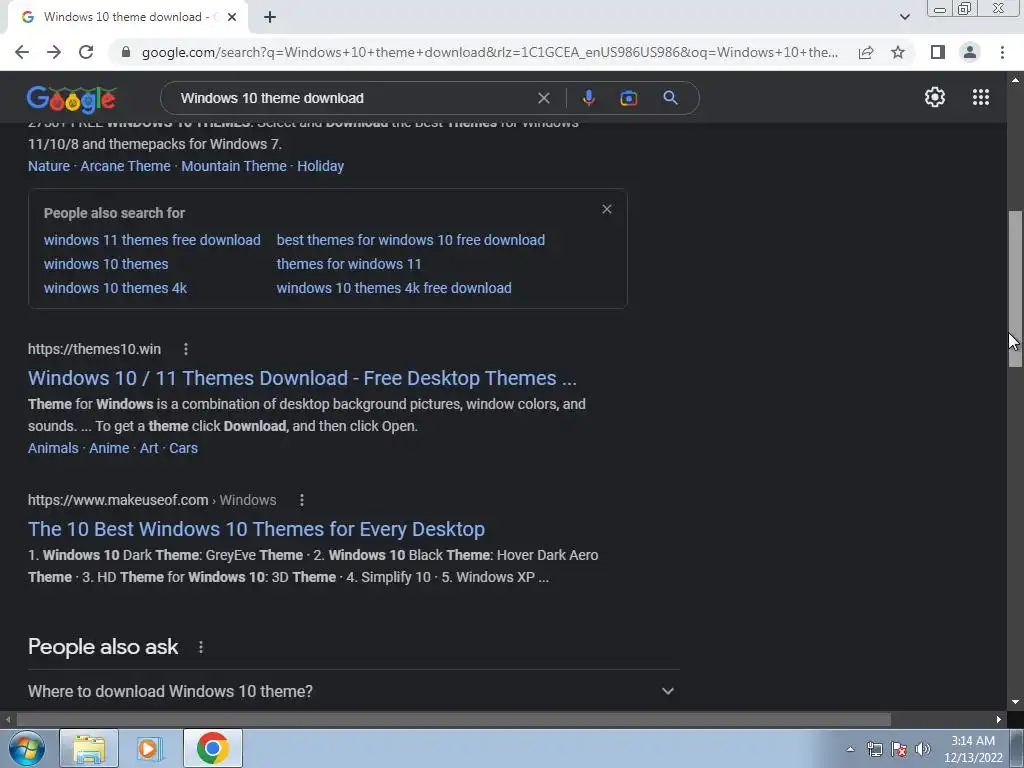Open the Animals sitelink
Image resolution: width=1024 pixels, height=768 pixels.
click(53, 448)
